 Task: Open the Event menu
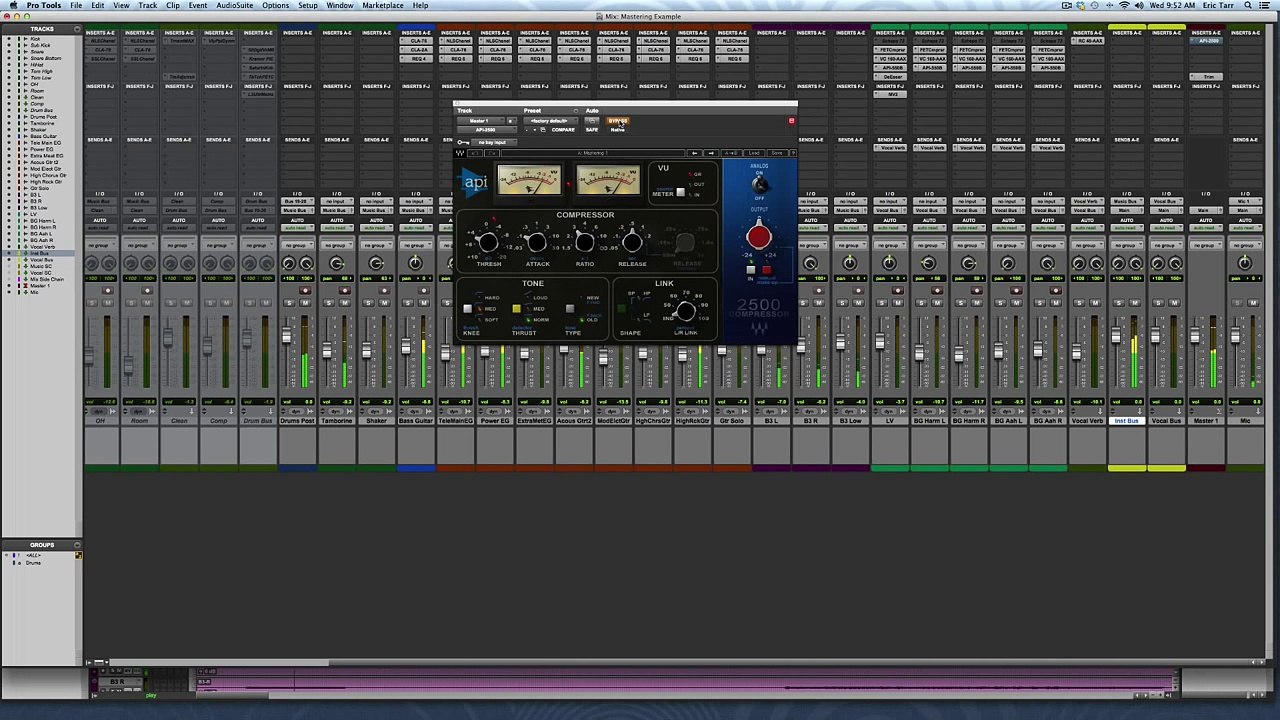point(198,6)
